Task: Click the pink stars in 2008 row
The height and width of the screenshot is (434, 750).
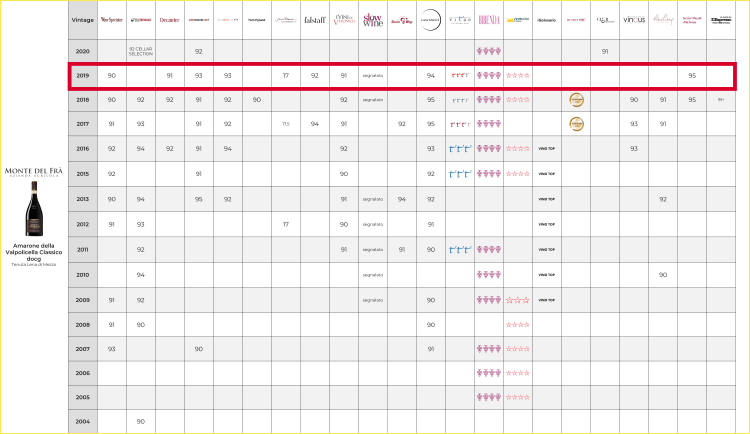Action: tap(518, 325)
